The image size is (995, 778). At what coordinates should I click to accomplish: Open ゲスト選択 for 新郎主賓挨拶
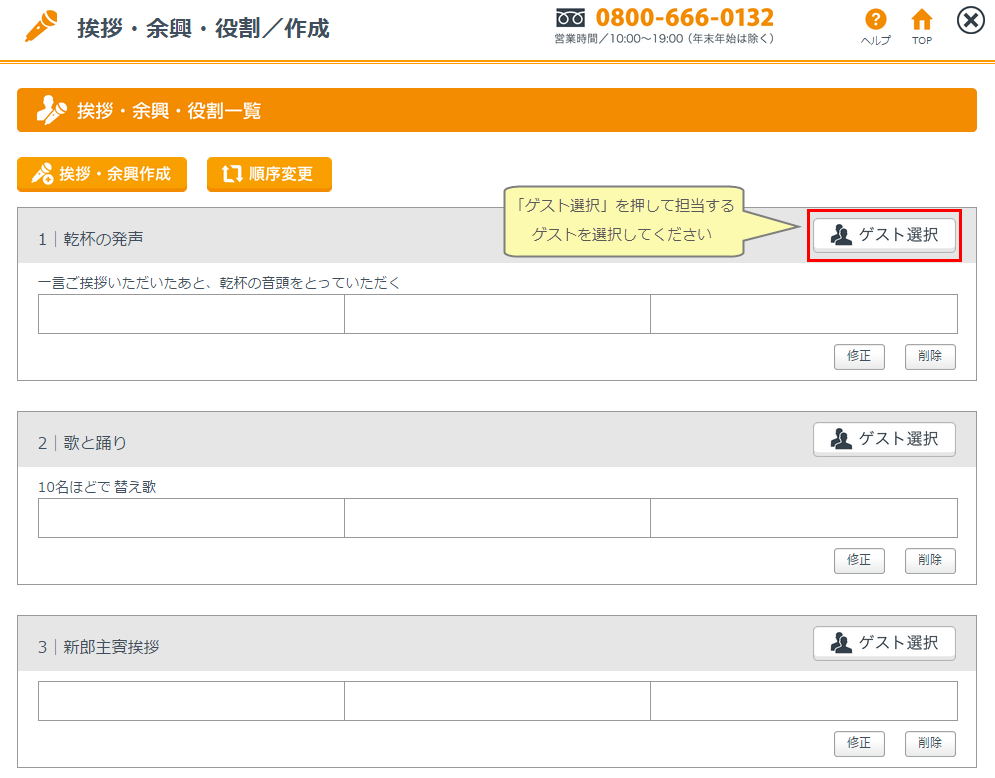pos(884,643)
